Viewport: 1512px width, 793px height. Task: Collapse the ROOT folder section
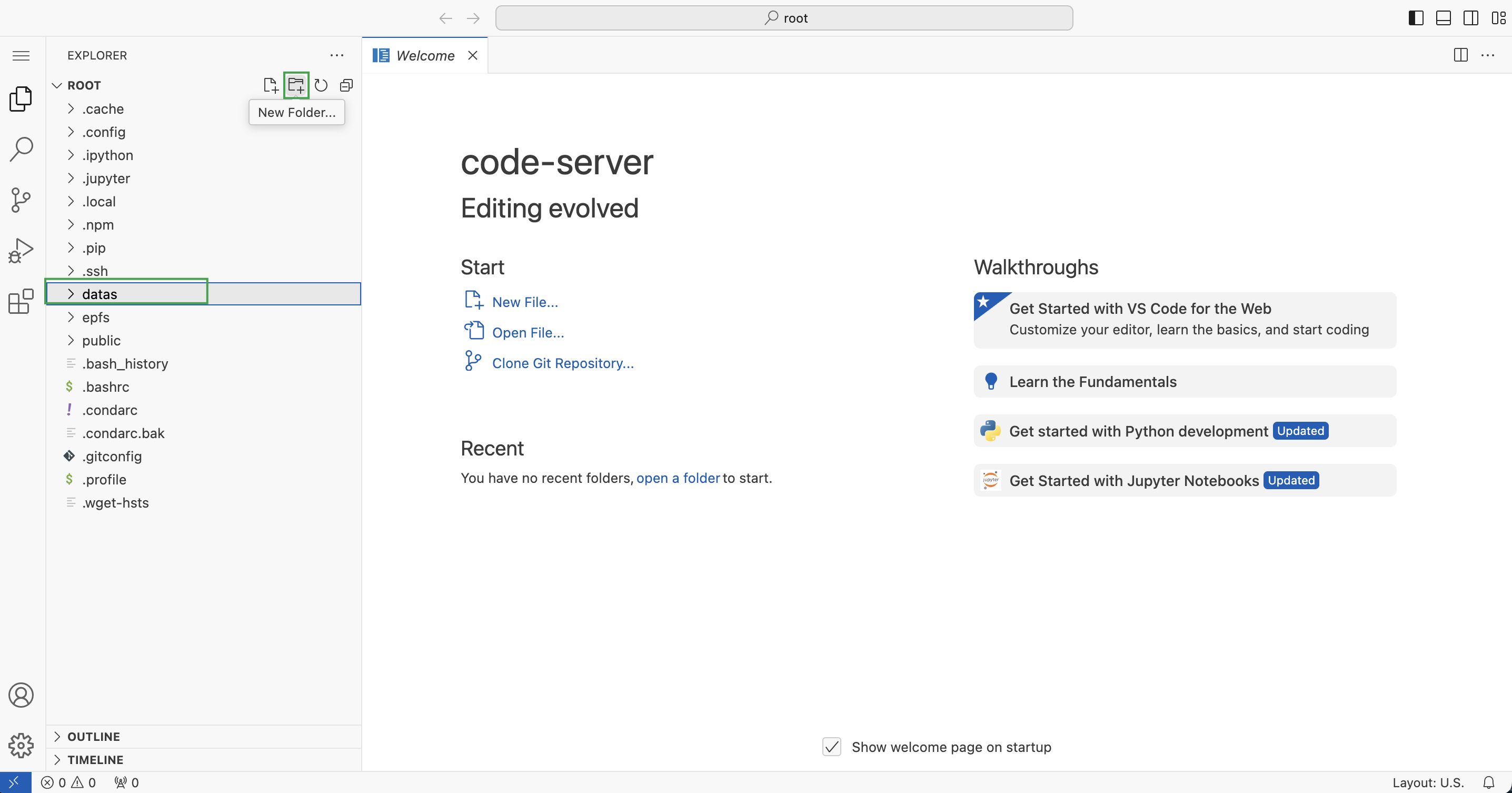click(x=203, y=86)
